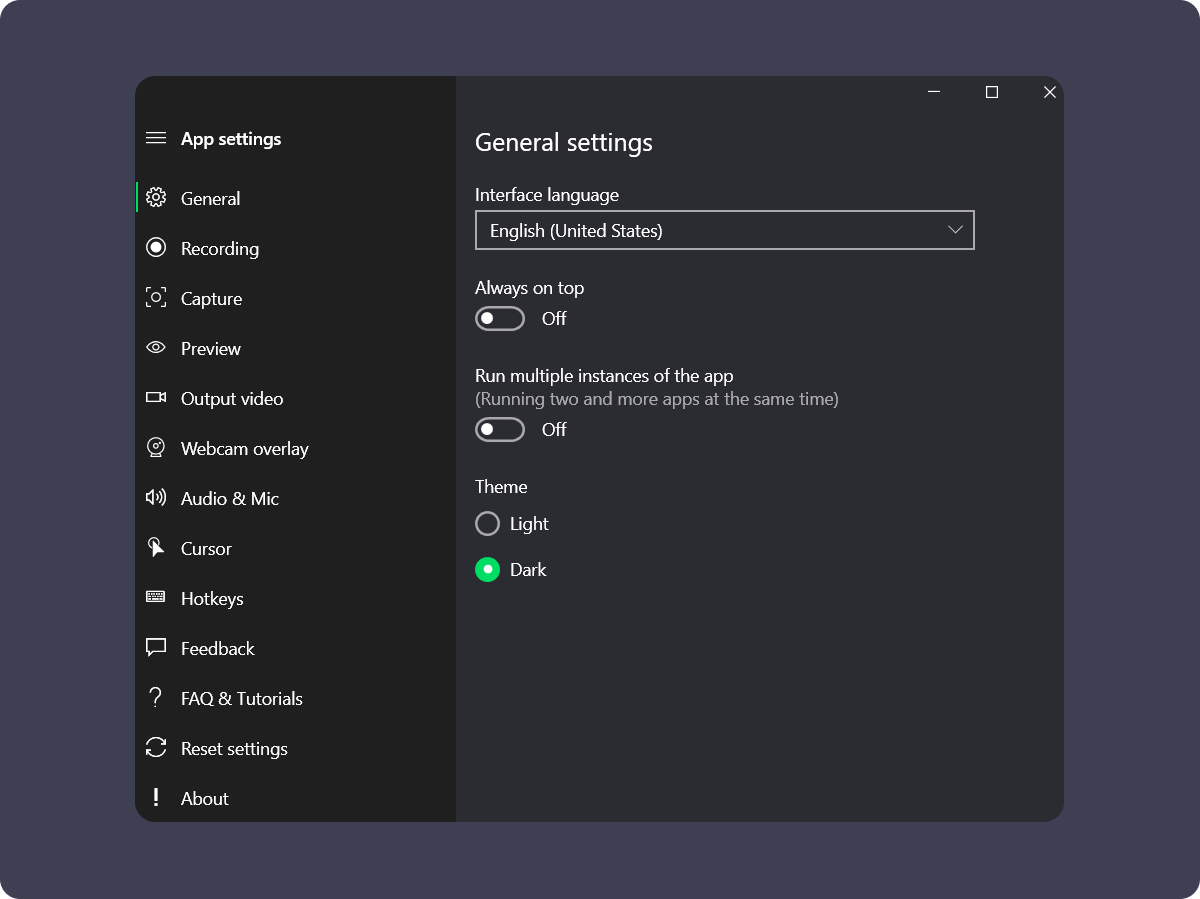Minimize the settings window

(x=934, y=92)
